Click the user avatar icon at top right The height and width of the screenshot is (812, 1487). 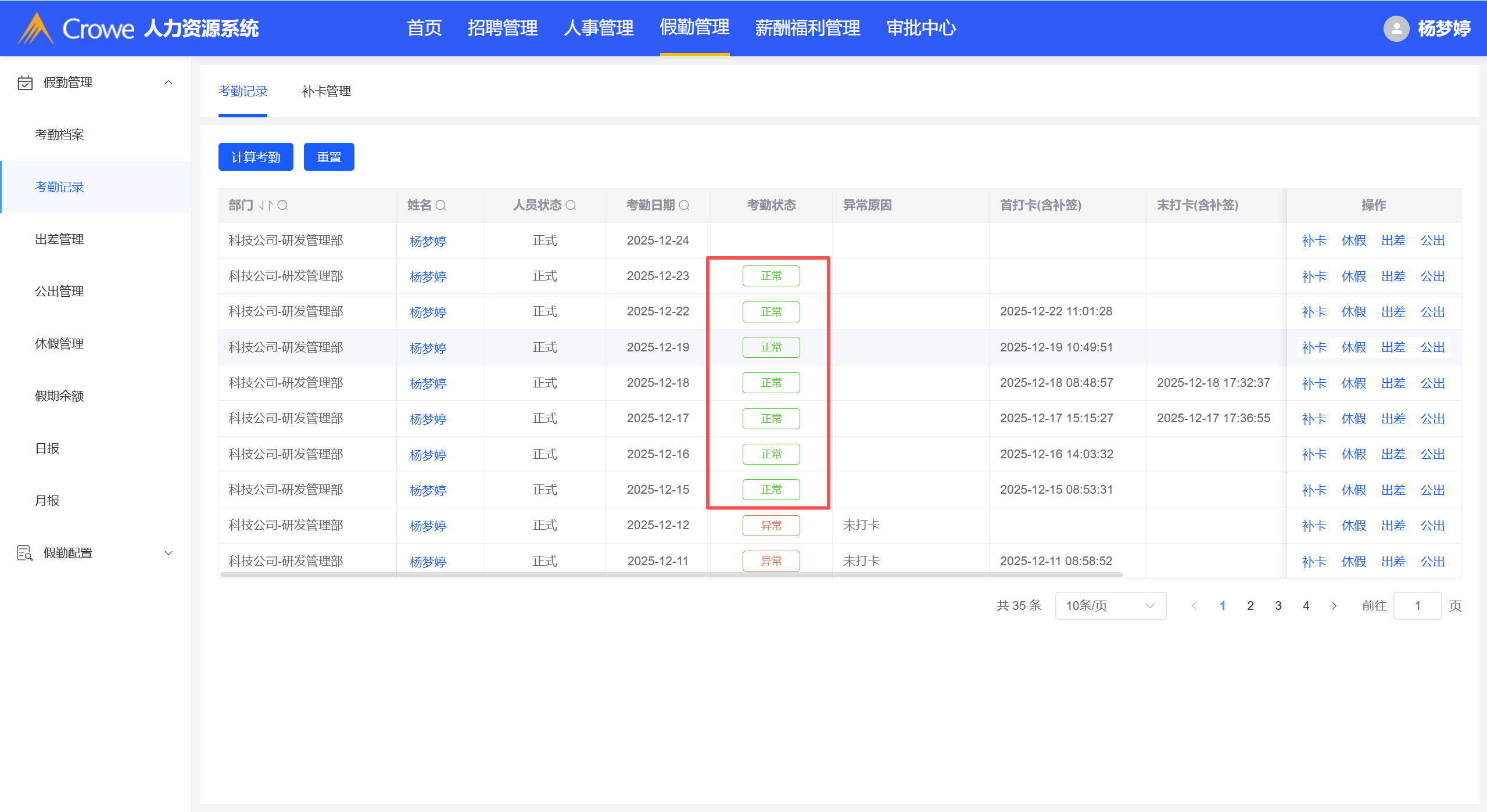pos(1396,28)
